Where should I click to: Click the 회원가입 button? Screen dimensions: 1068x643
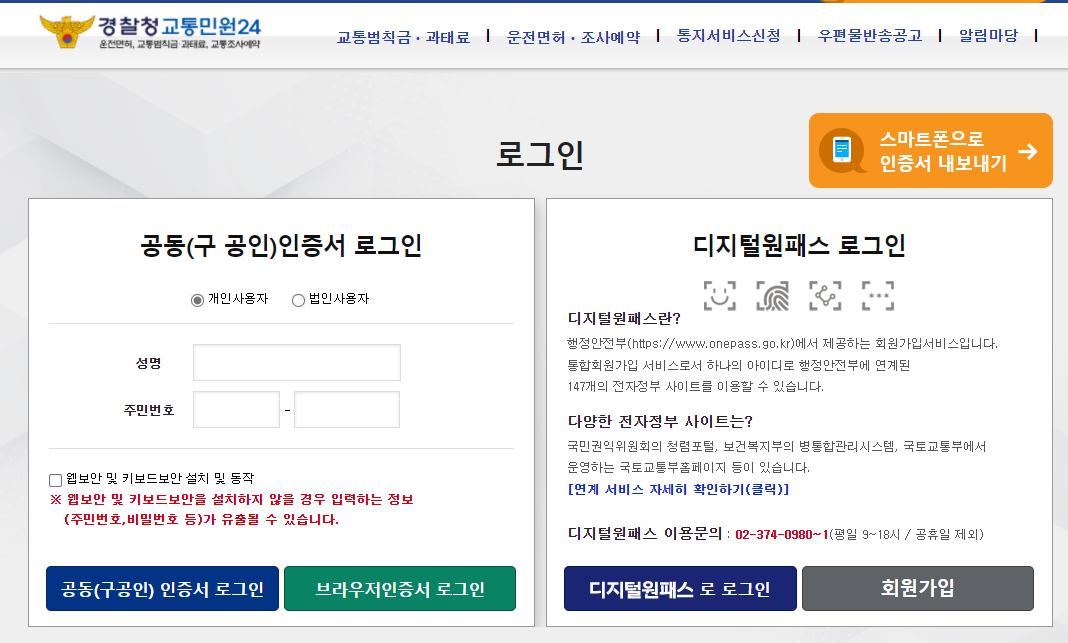tap(917, 589)
